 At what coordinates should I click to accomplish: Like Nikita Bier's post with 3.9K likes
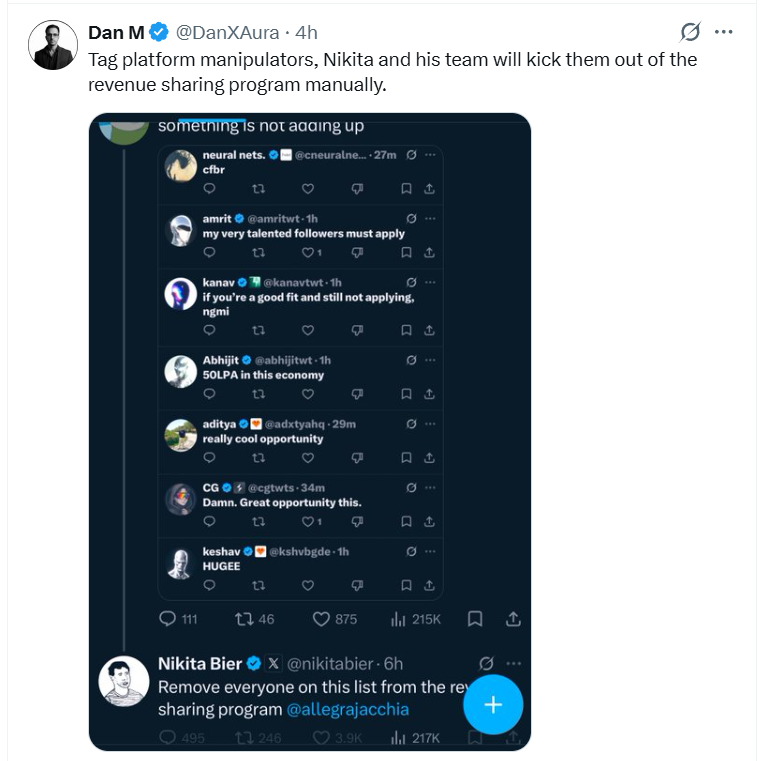tap(321, 738)
